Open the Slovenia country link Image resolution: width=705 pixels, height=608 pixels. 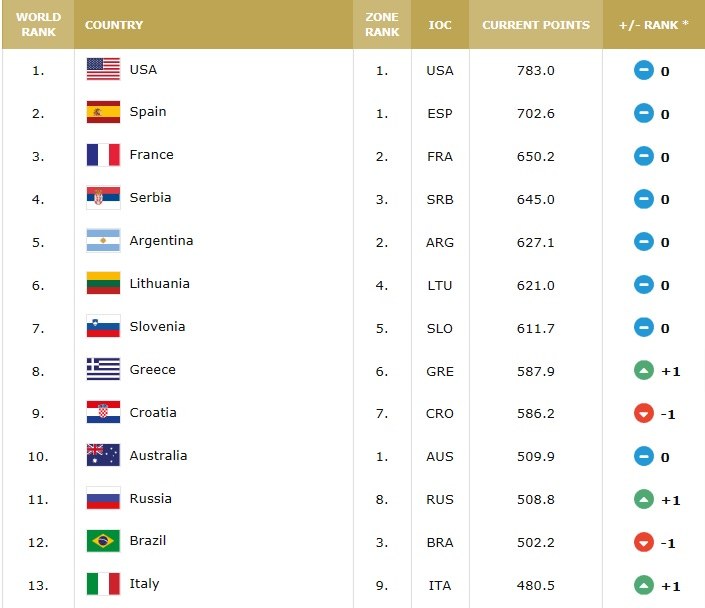[x=157, y=327]
